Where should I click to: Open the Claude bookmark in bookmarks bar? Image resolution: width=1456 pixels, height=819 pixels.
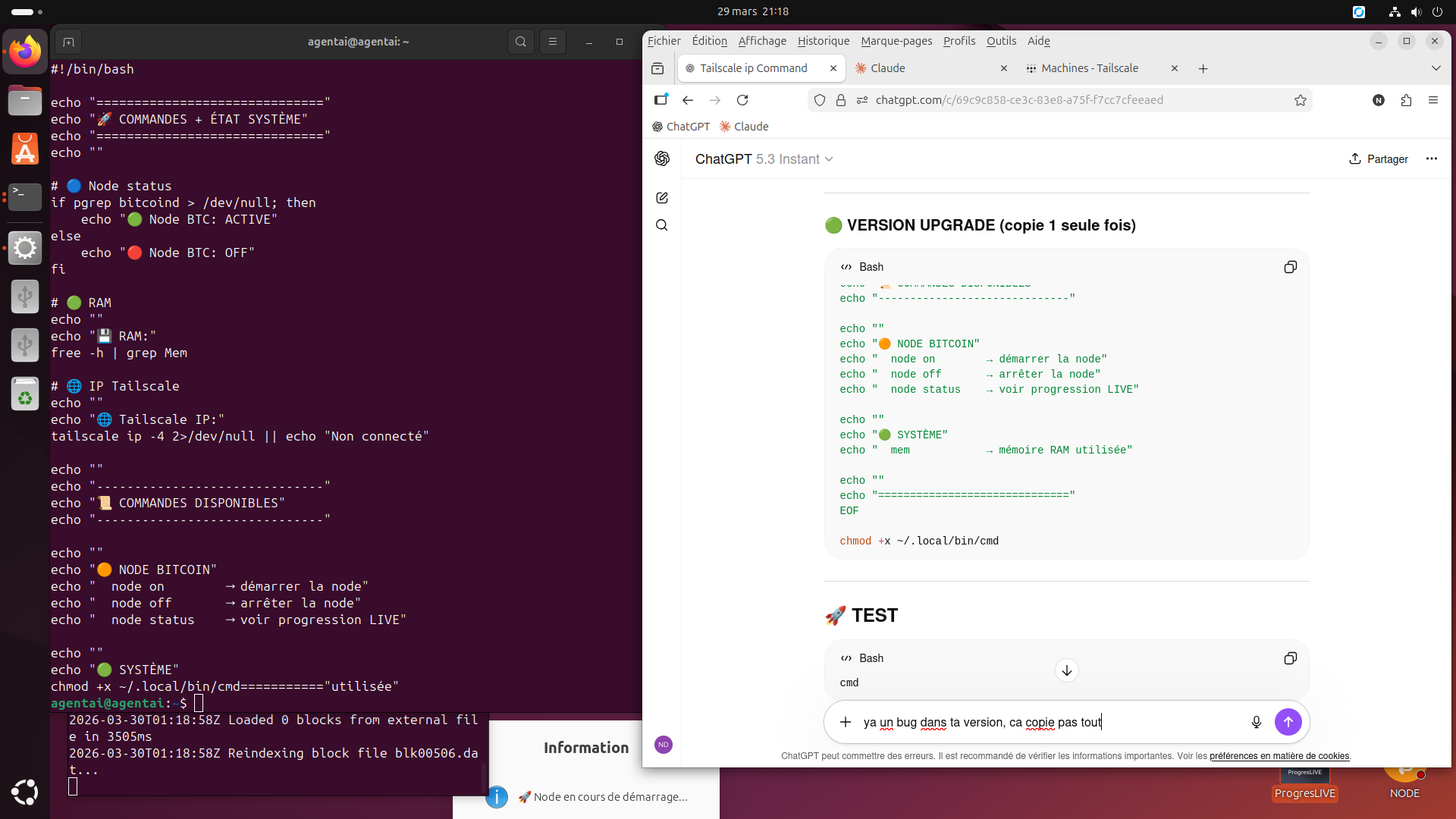point(743,127)
